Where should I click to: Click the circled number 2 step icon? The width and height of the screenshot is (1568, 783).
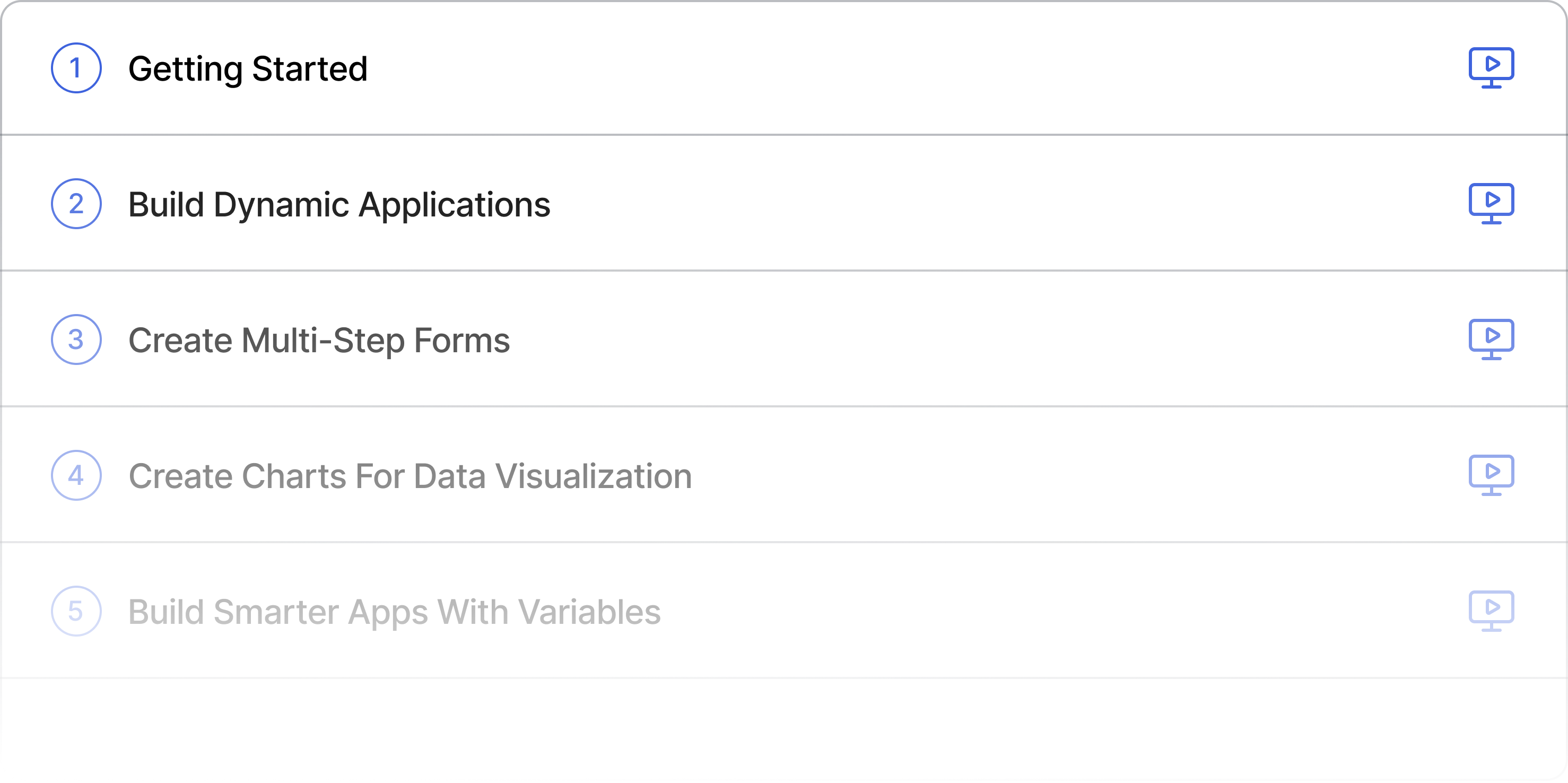pyautogui.click(x=76, y=203)
